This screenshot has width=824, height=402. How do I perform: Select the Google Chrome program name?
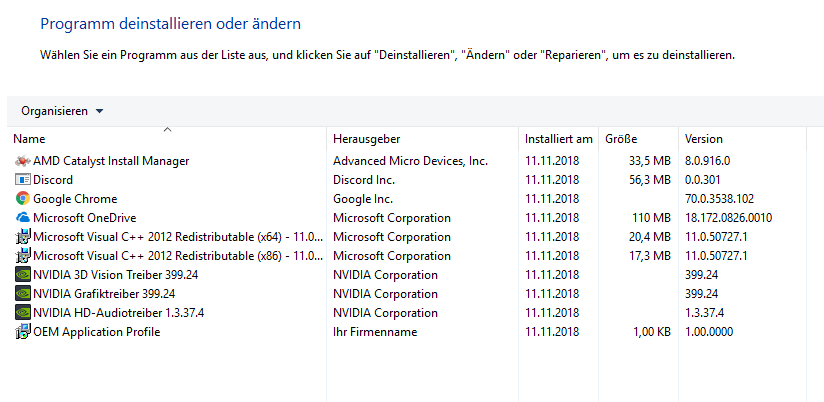point(75,199)
